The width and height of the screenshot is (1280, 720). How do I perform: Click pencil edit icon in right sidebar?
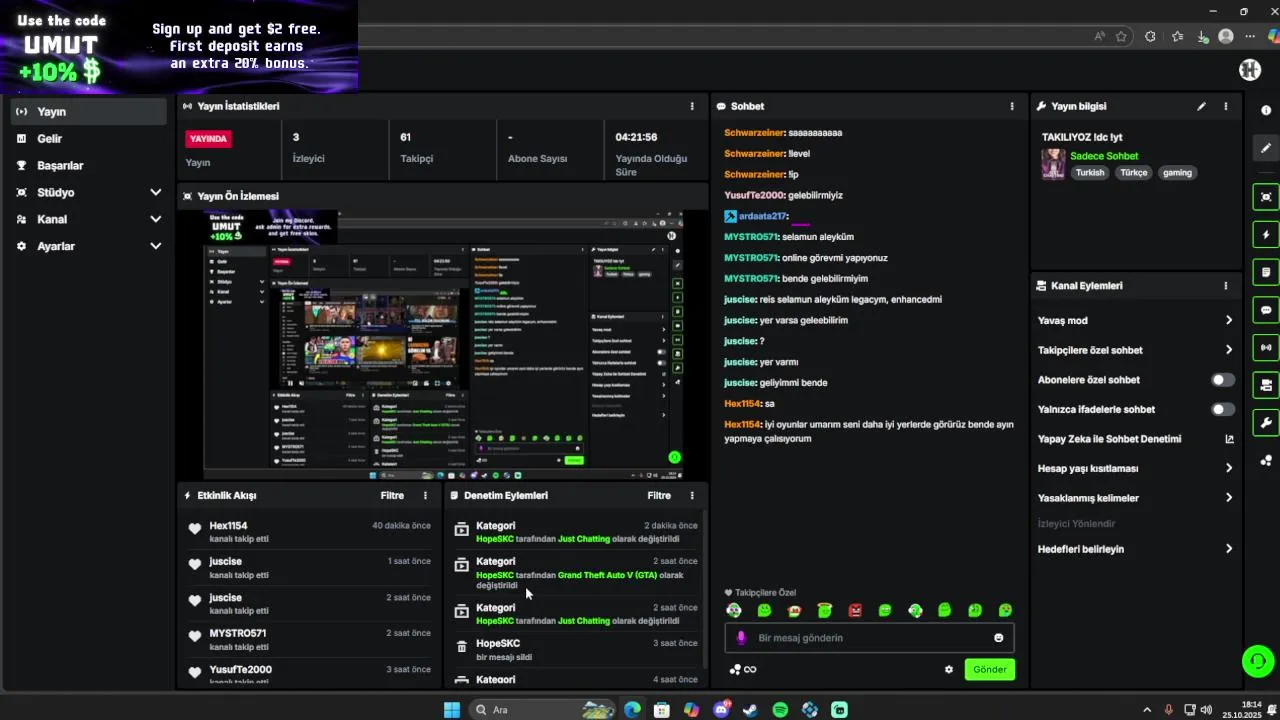[1266, 148]
